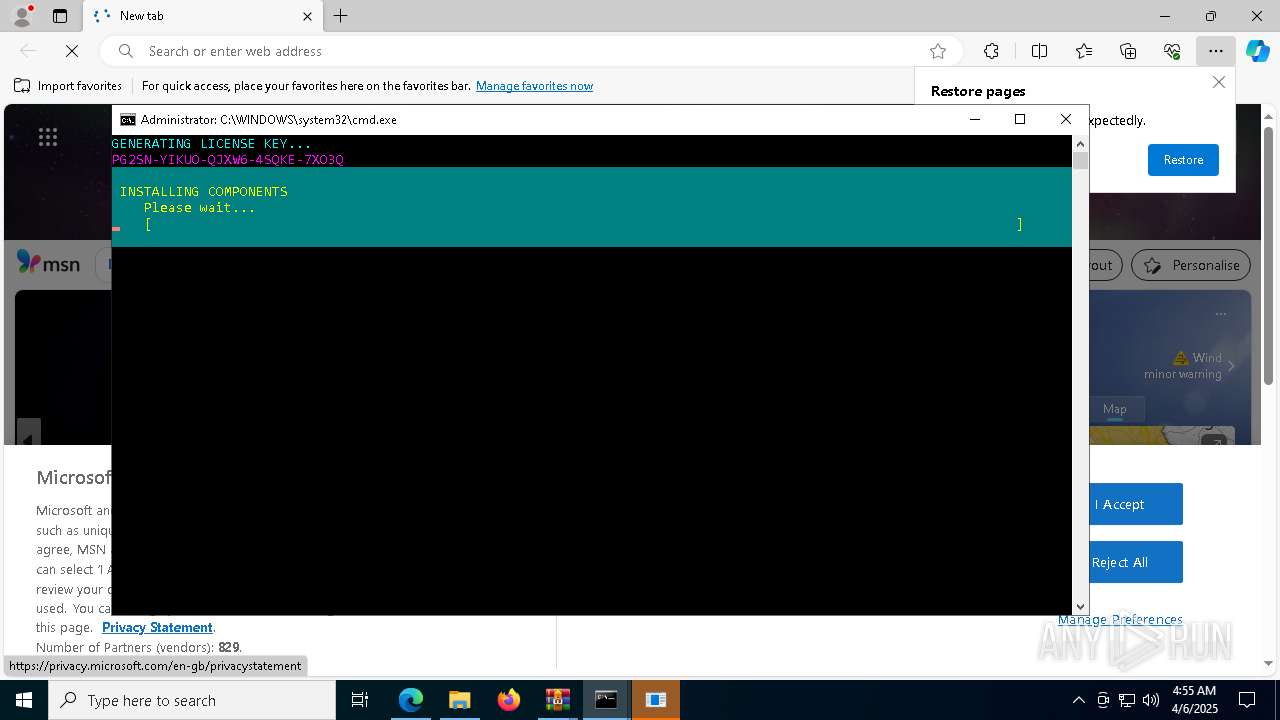Open the Privacy Statement link
This screenshot has height=720, width=1280.
[157, 627]
